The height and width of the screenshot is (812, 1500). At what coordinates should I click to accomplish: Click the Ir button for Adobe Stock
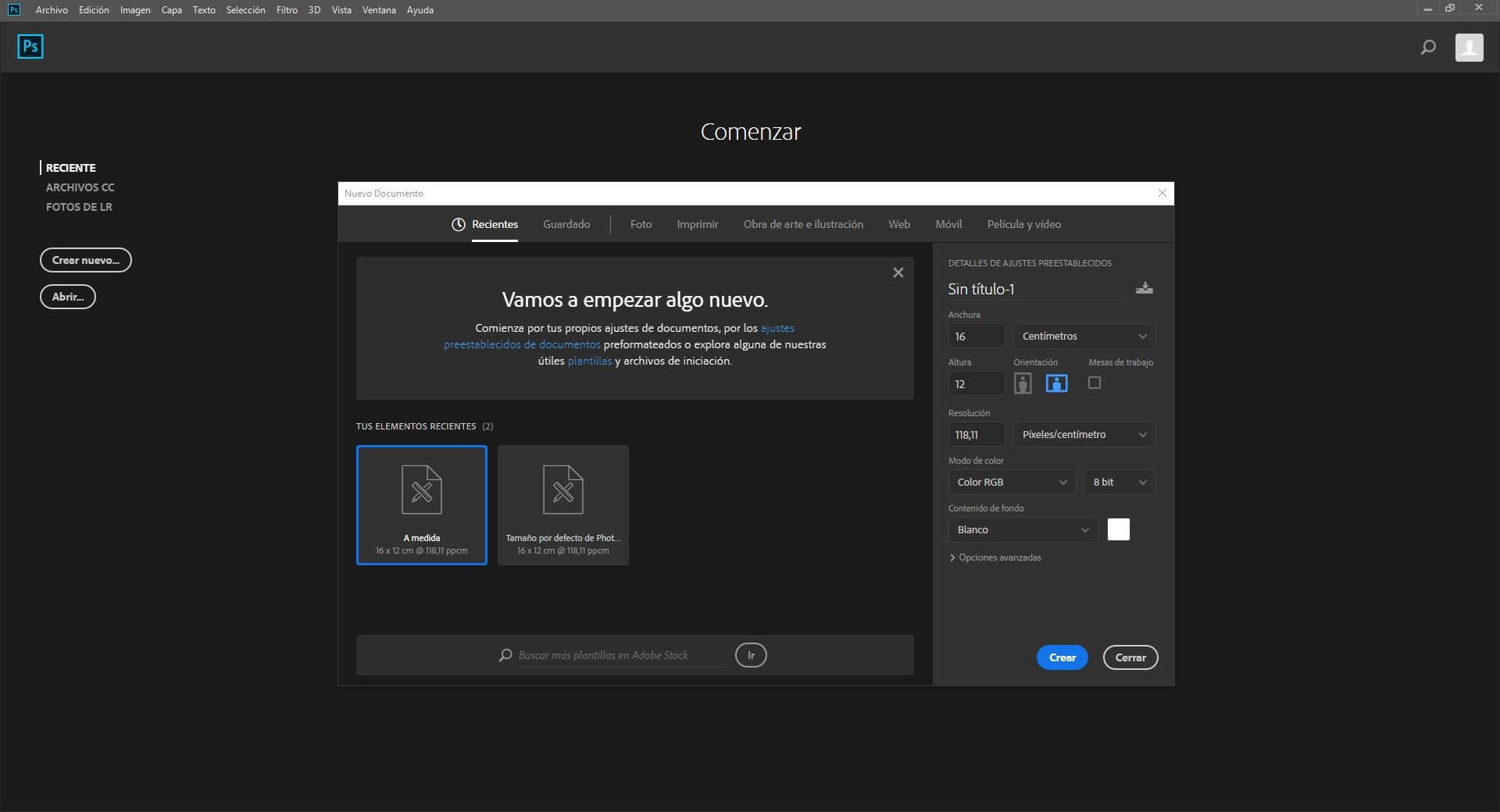[x=751, y=655]
